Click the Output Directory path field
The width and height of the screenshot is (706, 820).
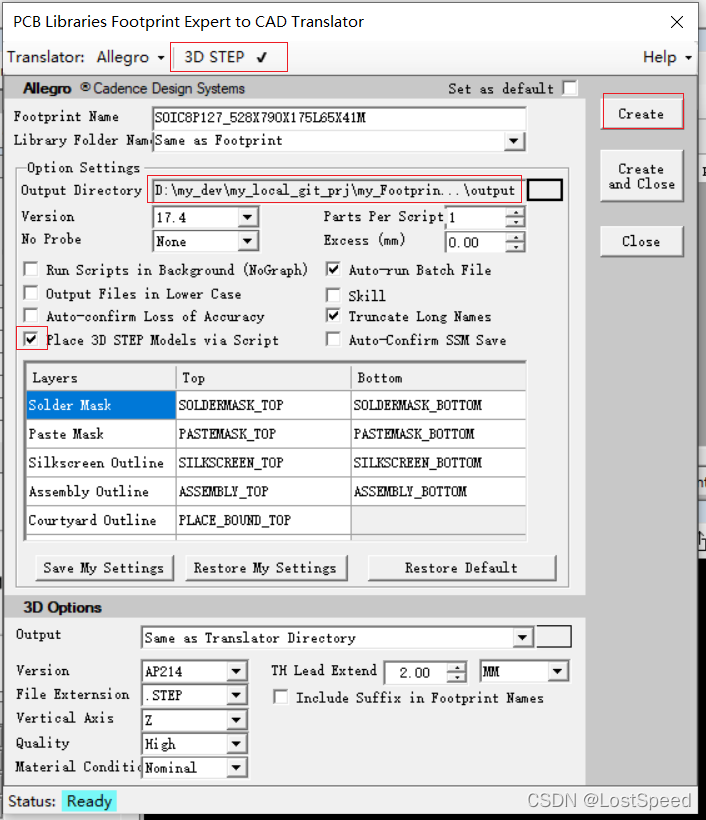click(x=335, y=190)
